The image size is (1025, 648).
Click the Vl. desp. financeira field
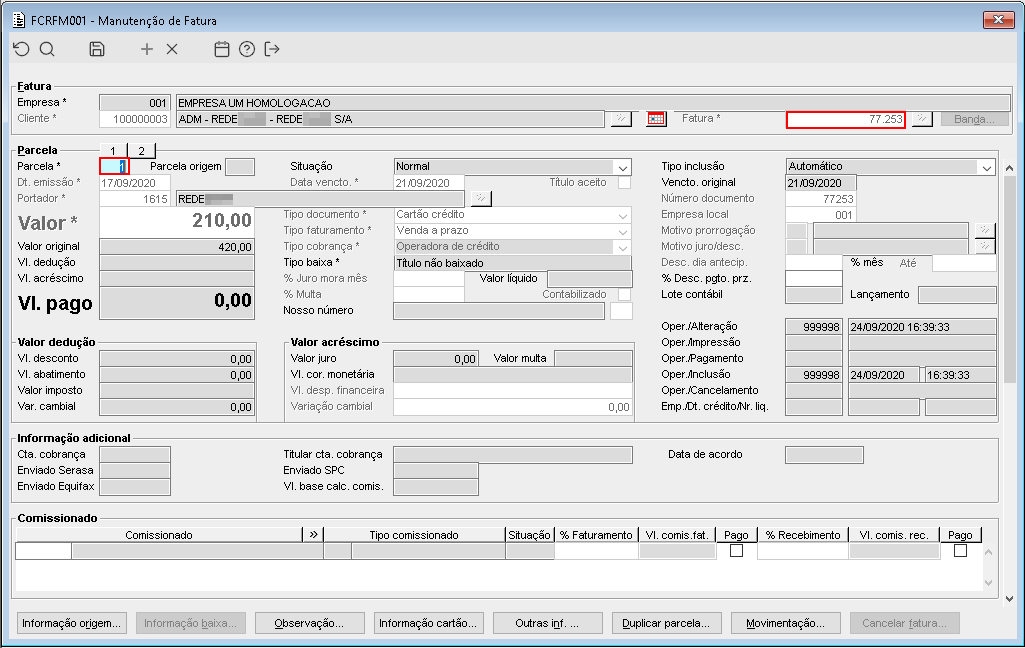[512, 390]
